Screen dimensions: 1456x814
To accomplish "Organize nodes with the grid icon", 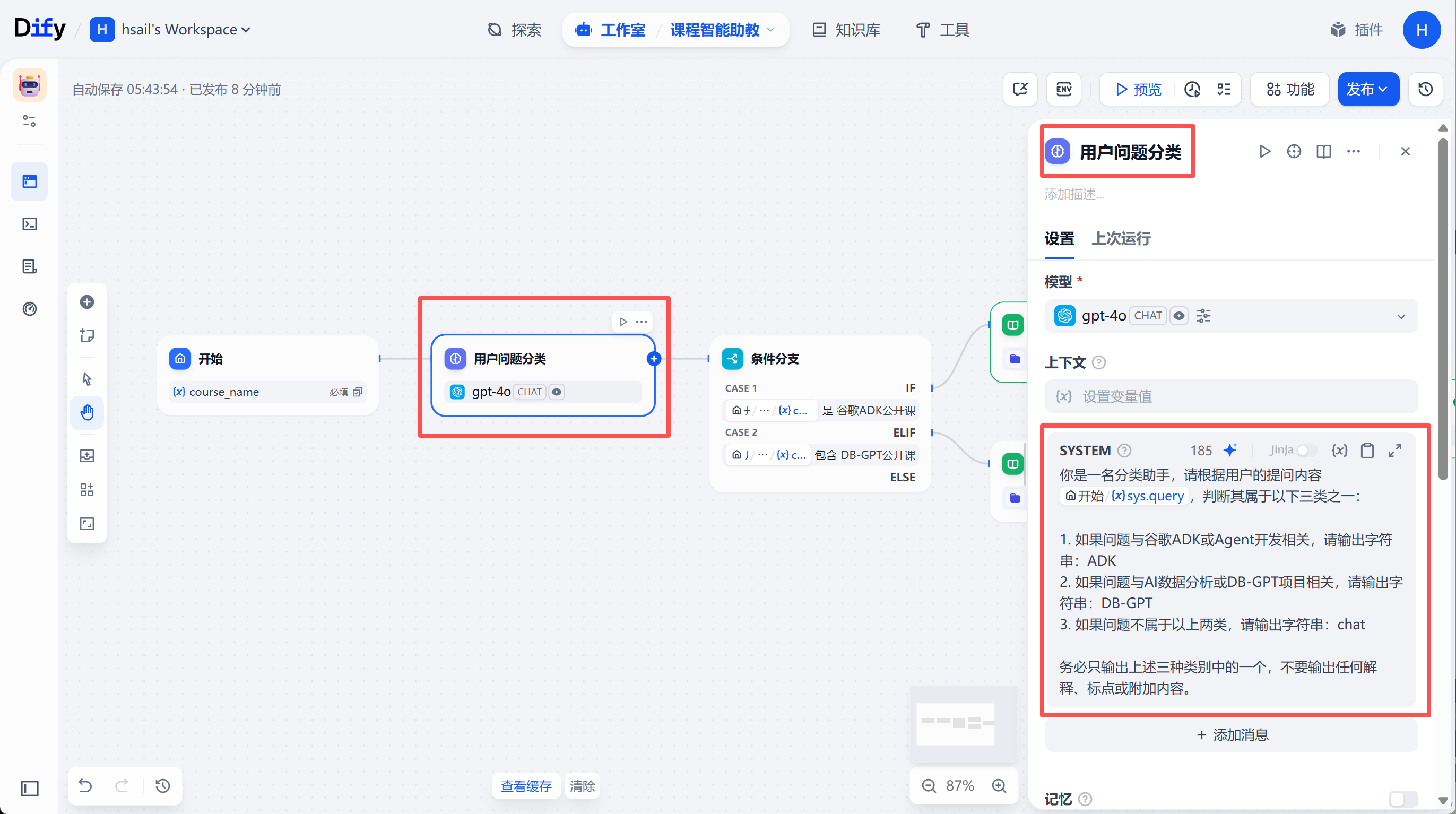I will click(87, 490).
